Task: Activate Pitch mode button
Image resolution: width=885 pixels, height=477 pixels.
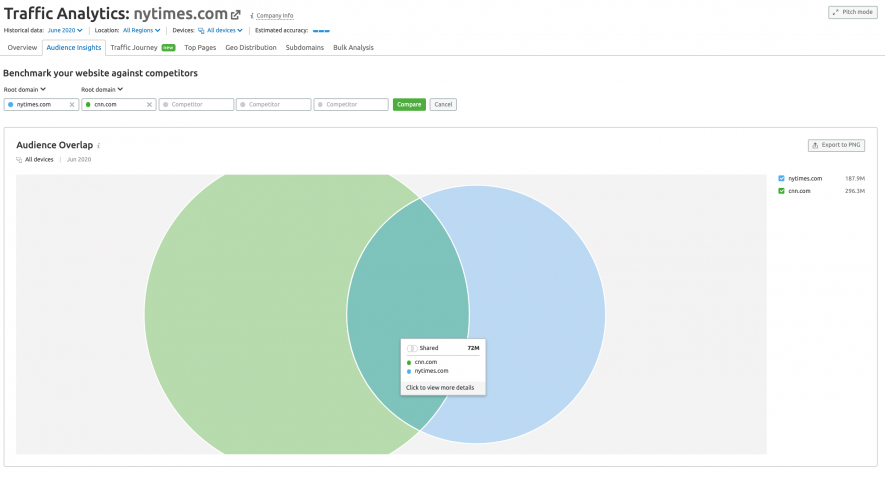Action: pyautogui.click(x=852, y=12)
